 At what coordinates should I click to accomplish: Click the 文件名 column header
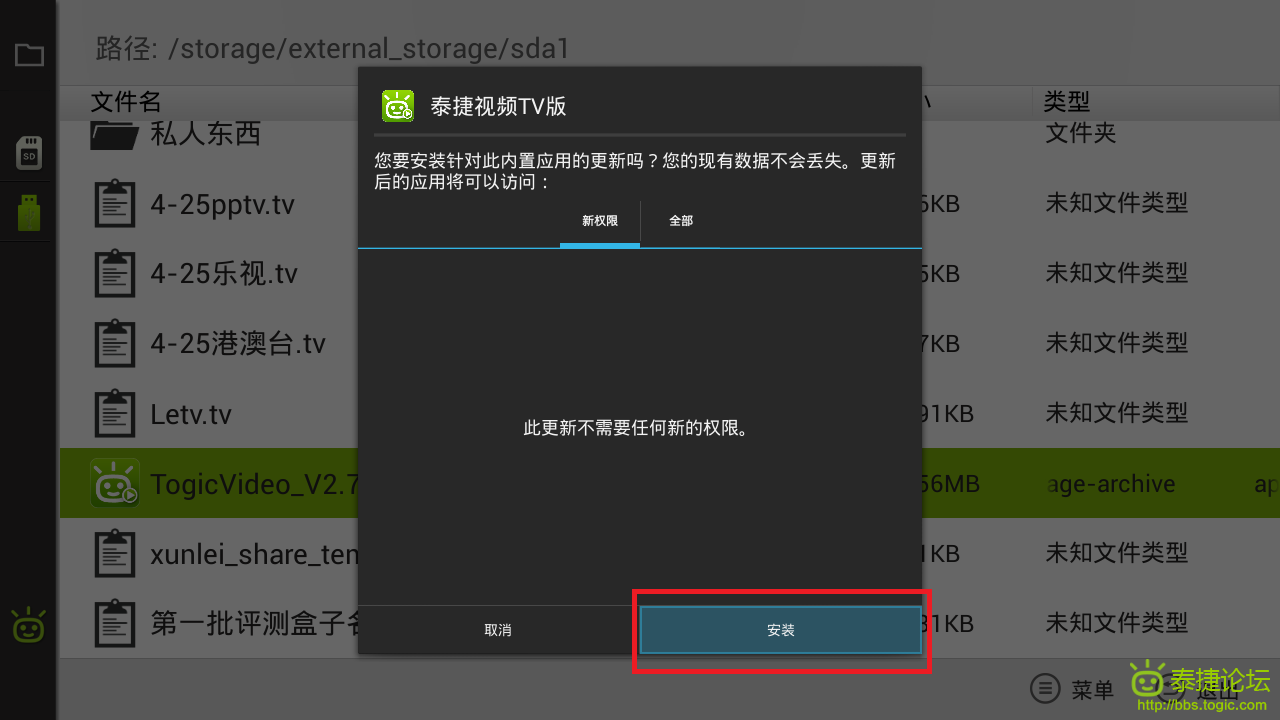[x=126, y=101]
